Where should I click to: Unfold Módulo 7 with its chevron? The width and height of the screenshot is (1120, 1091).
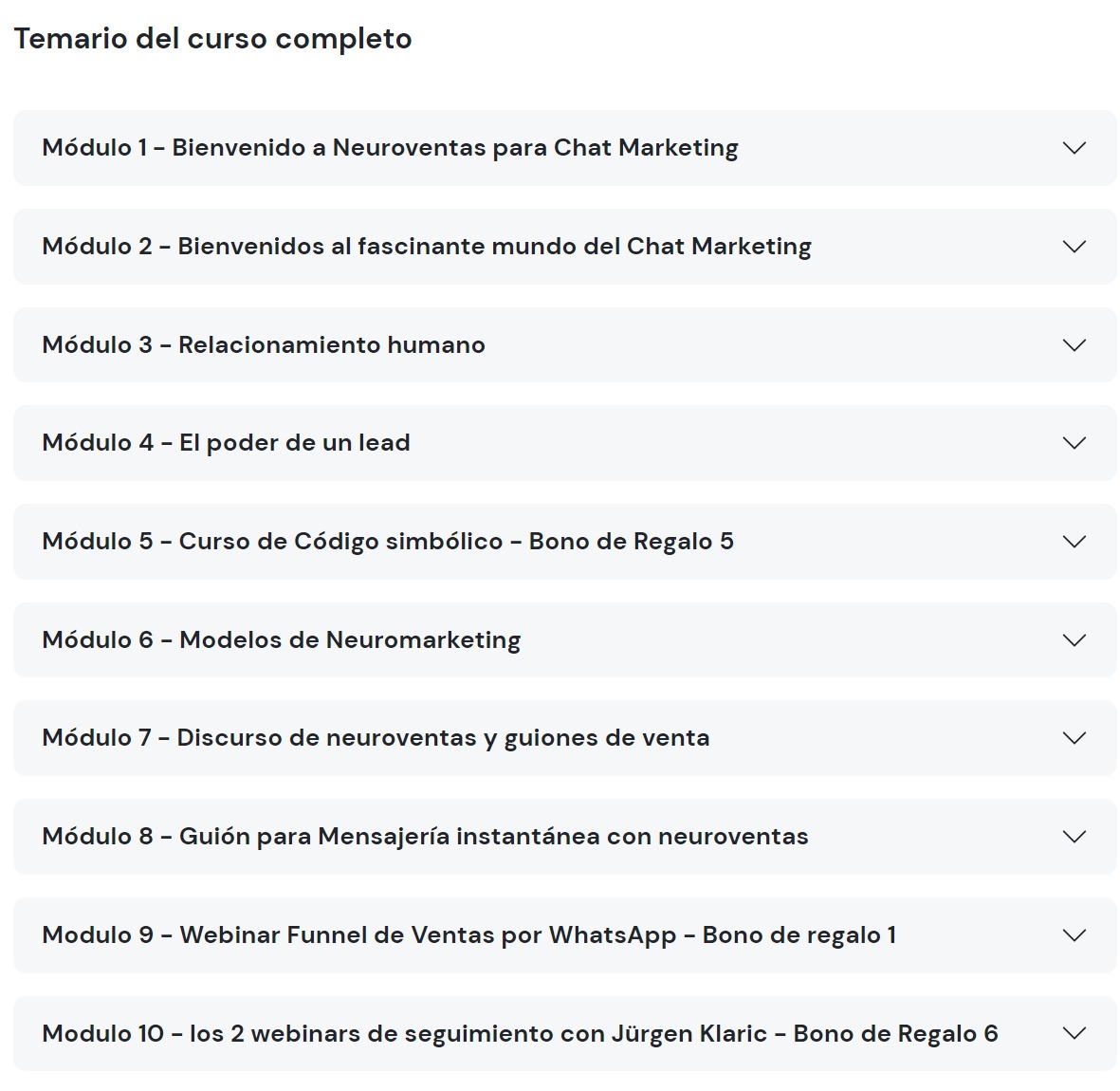[1074, 738]
